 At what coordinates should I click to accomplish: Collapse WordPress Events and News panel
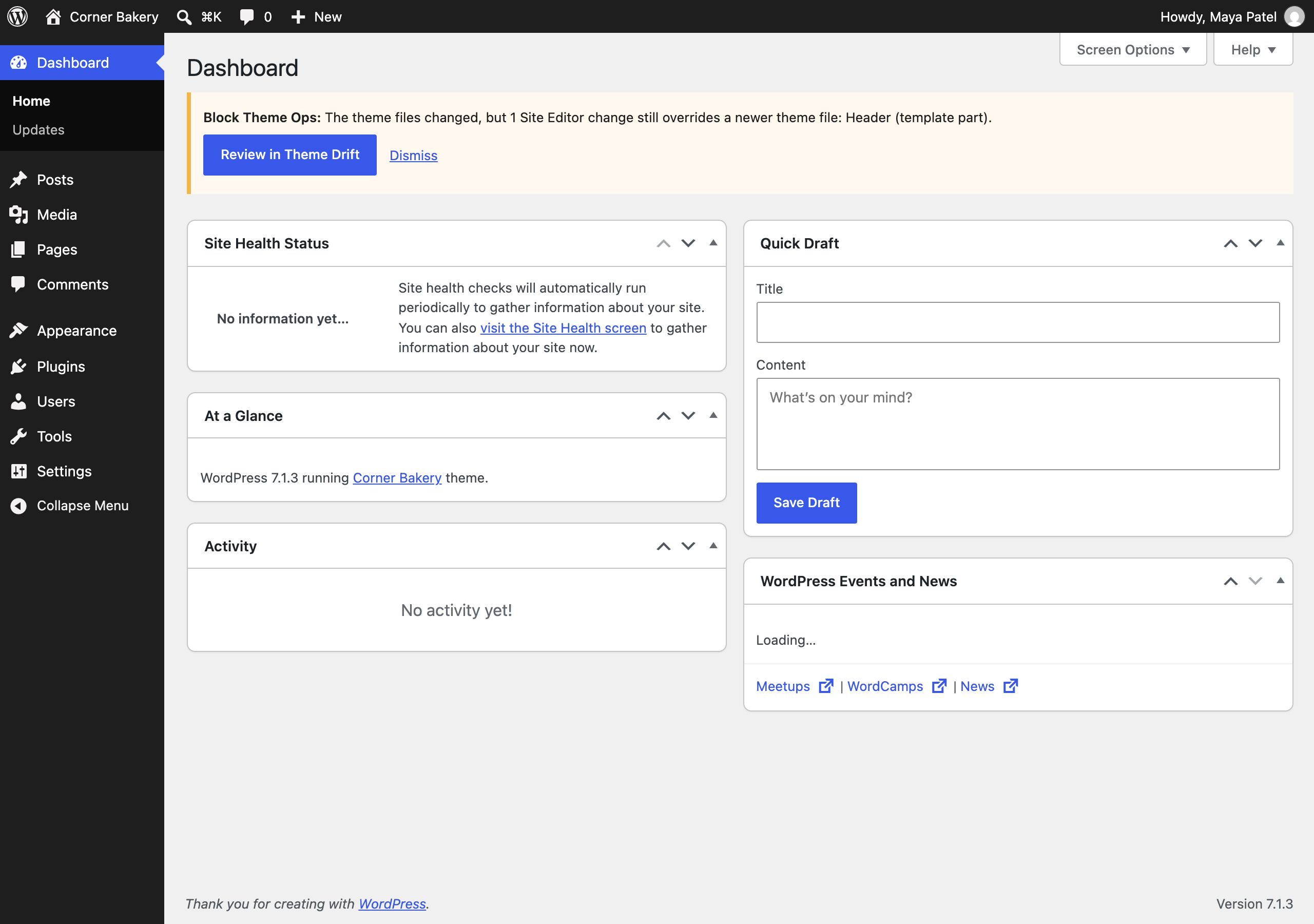click(1280, 581)
